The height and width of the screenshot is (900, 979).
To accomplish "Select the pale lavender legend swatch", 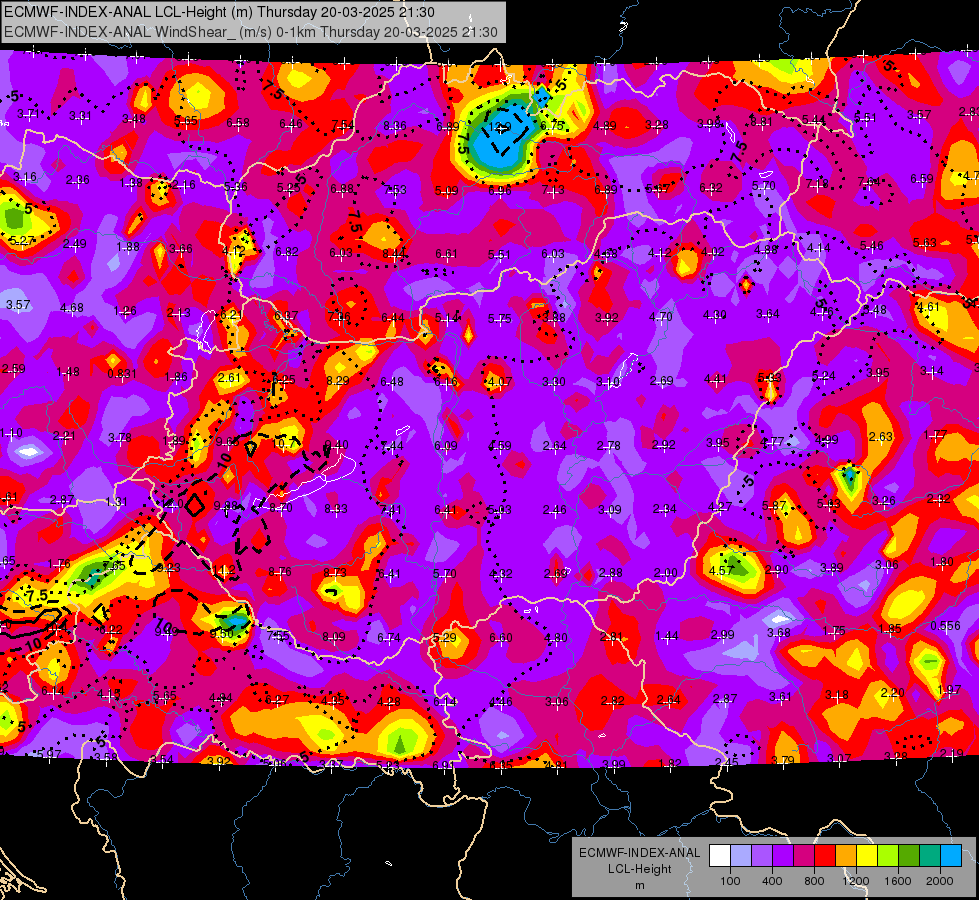I will coord(741,856).
